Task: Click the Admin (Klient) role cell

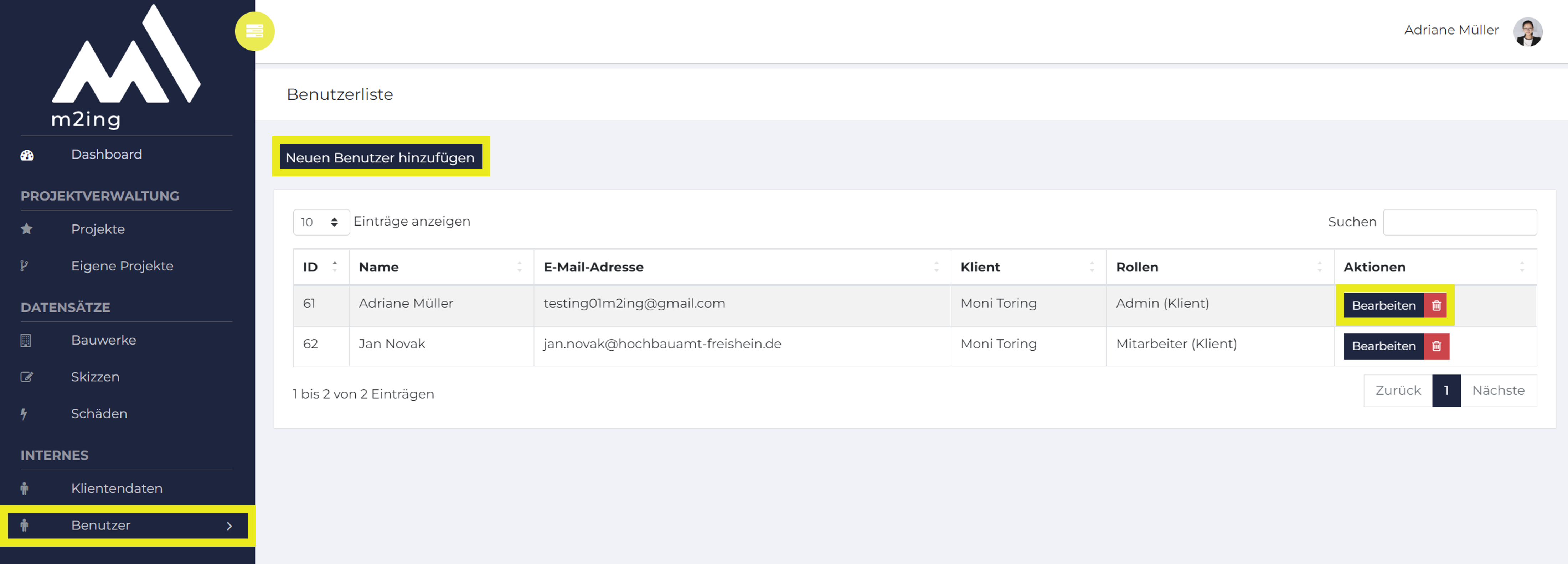Action: click(1220, 305)
